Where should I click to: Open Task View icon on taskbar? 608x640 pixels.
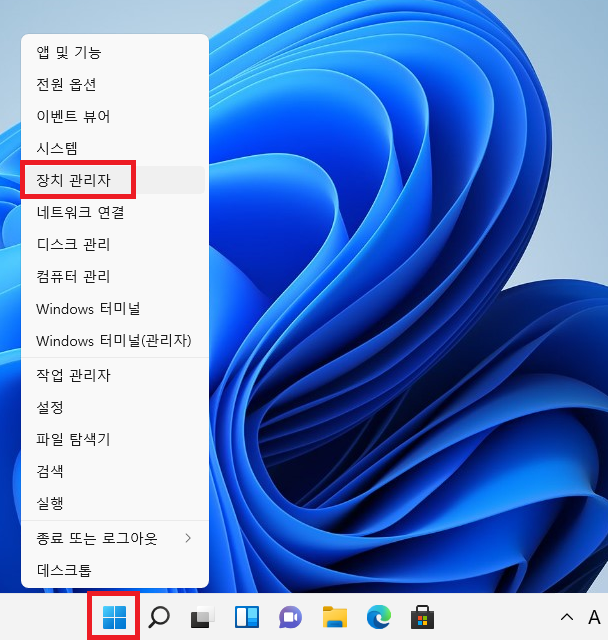pos(203,617)
